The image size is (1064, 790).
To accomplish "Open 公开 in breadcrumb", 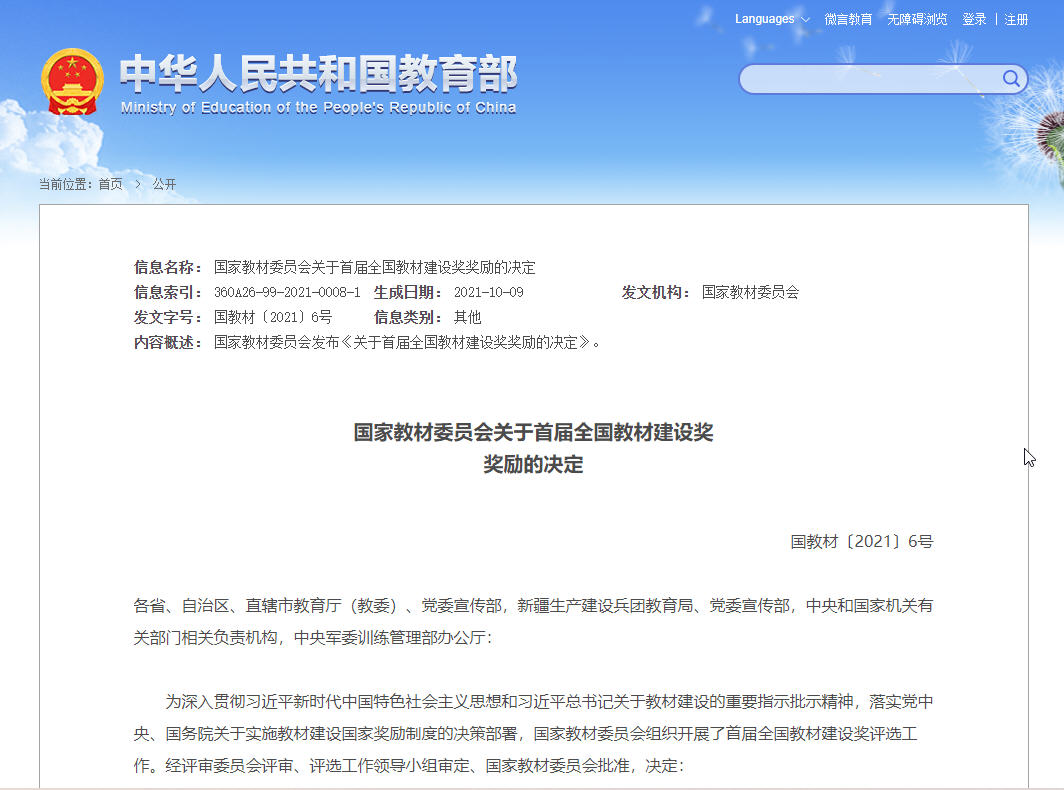I will [164, 184].
